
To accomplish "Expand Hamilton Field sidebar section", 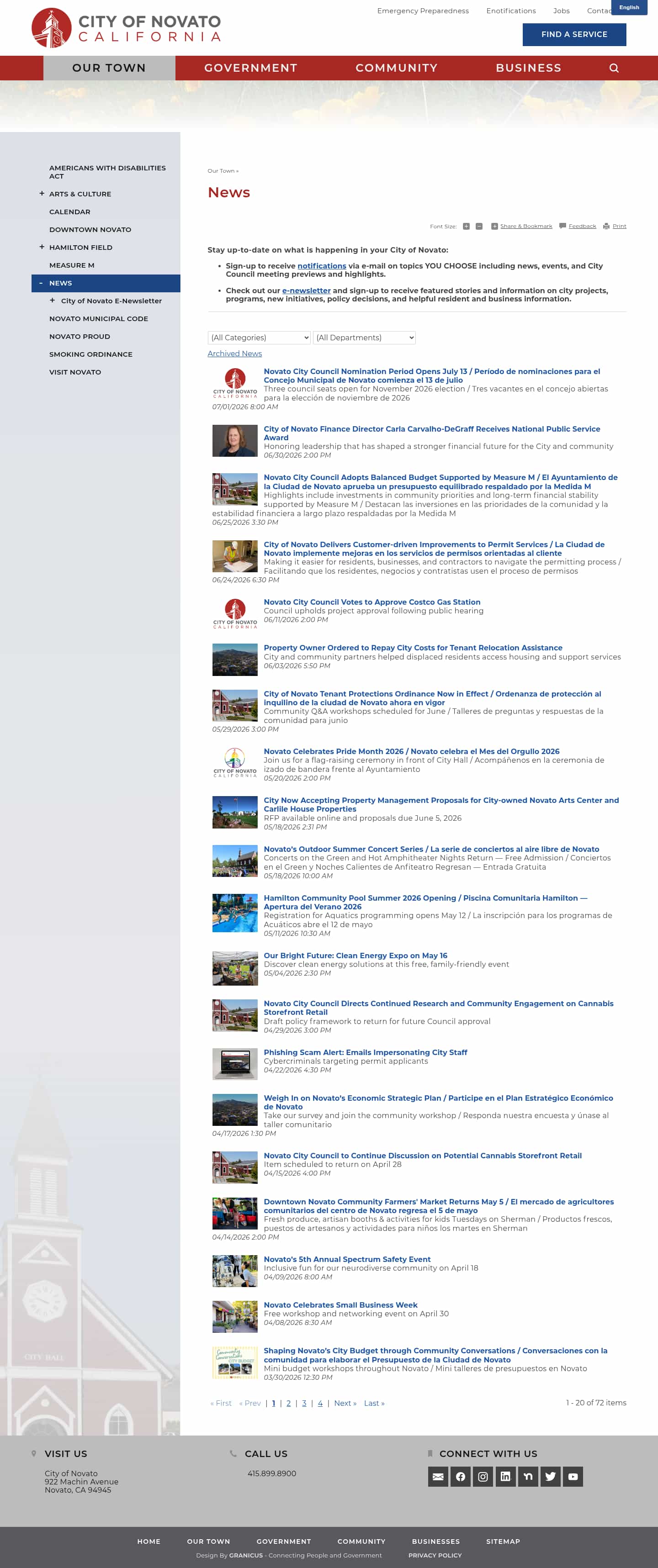I will click(x=42, y=247).
